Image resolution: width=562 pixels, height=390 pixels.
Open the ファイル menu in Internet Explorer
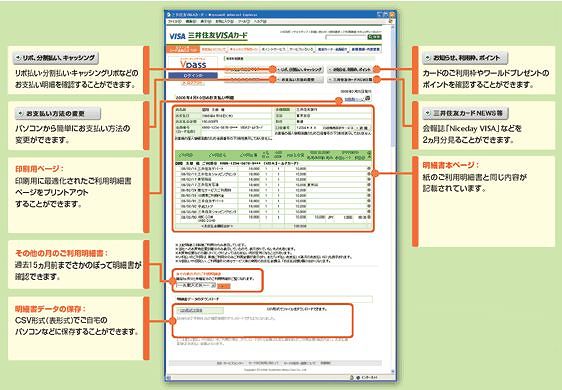coord(175,22)
